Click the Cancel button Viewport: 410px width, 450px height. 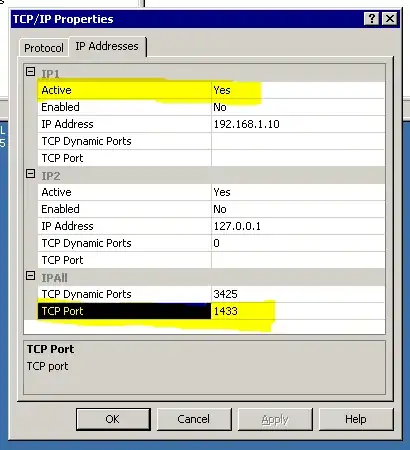click(194, 419)
